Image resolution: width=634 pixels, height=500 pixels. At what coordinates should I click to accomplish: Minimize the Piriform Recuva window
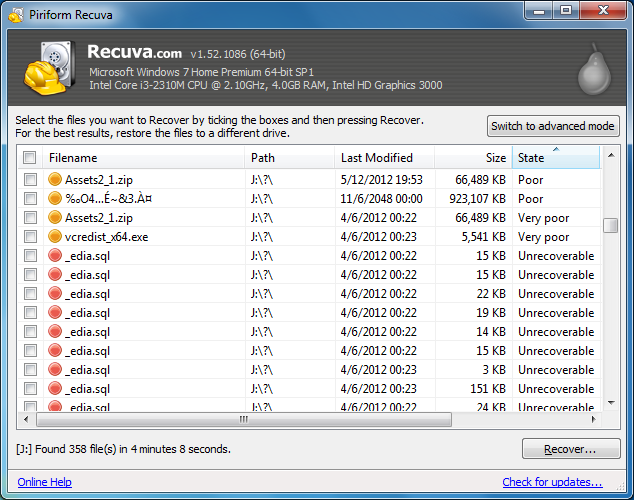tap(539, 11)
